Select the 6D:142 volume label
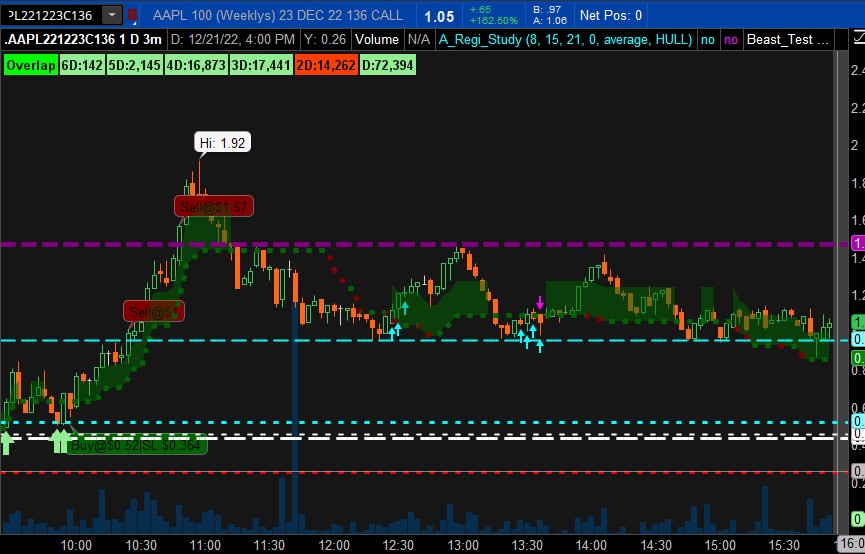This screenshot has width=865, height=554. (x=81, y=65)
